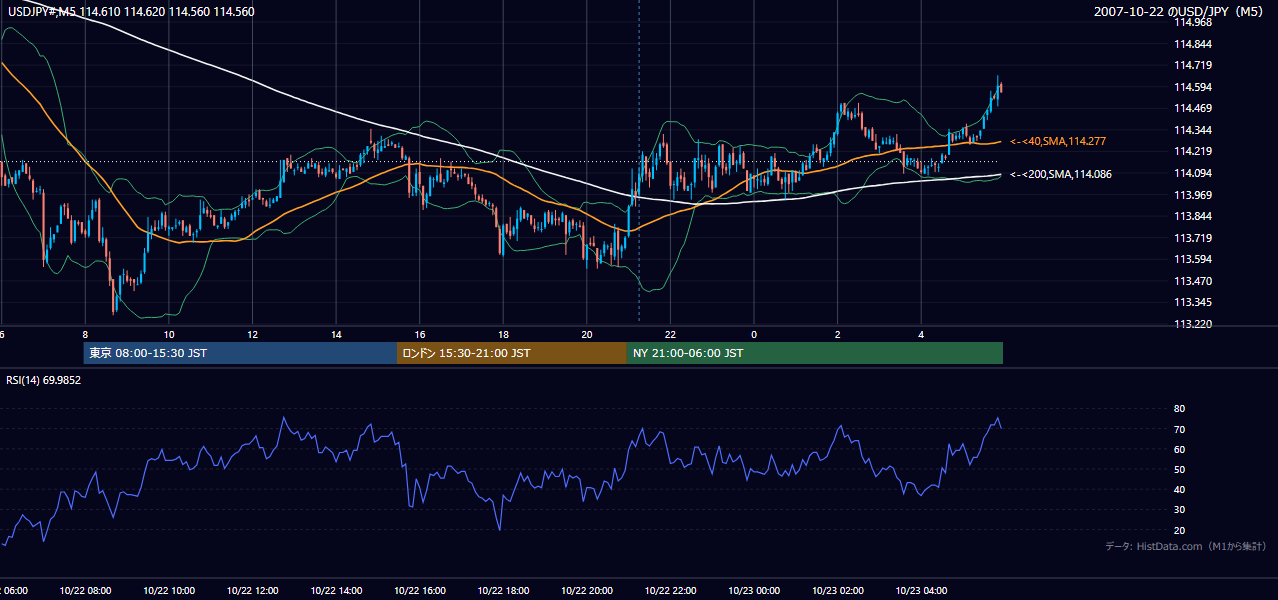
Task: Select the NY 21:00-06:00 JST session bar
Action: pos(815,353)
